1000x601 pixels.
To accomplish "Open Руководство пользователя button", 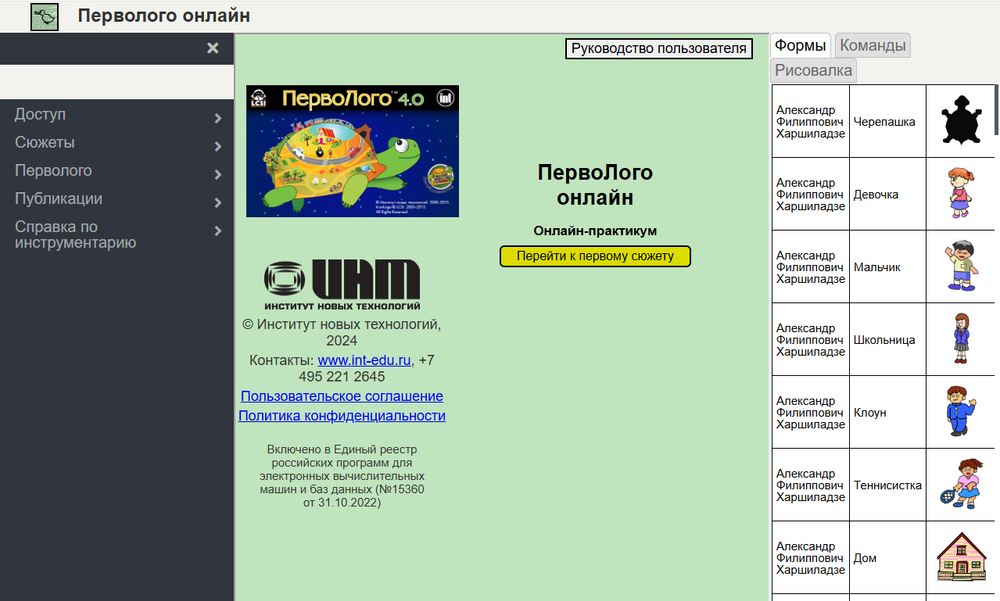I will [659, 48].
